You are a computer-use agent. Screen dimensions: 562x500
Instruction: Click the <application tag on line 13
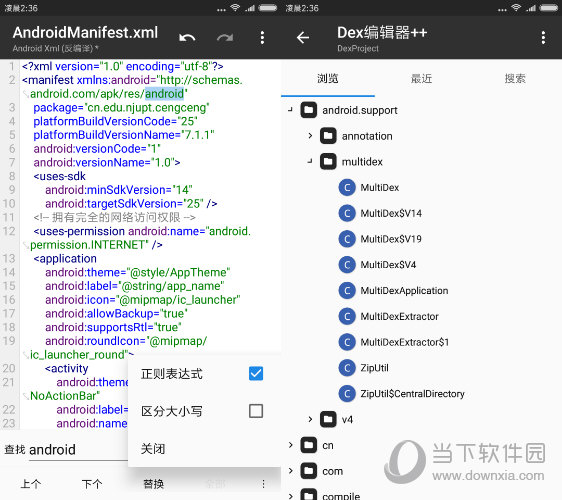[x=65, y=258]
